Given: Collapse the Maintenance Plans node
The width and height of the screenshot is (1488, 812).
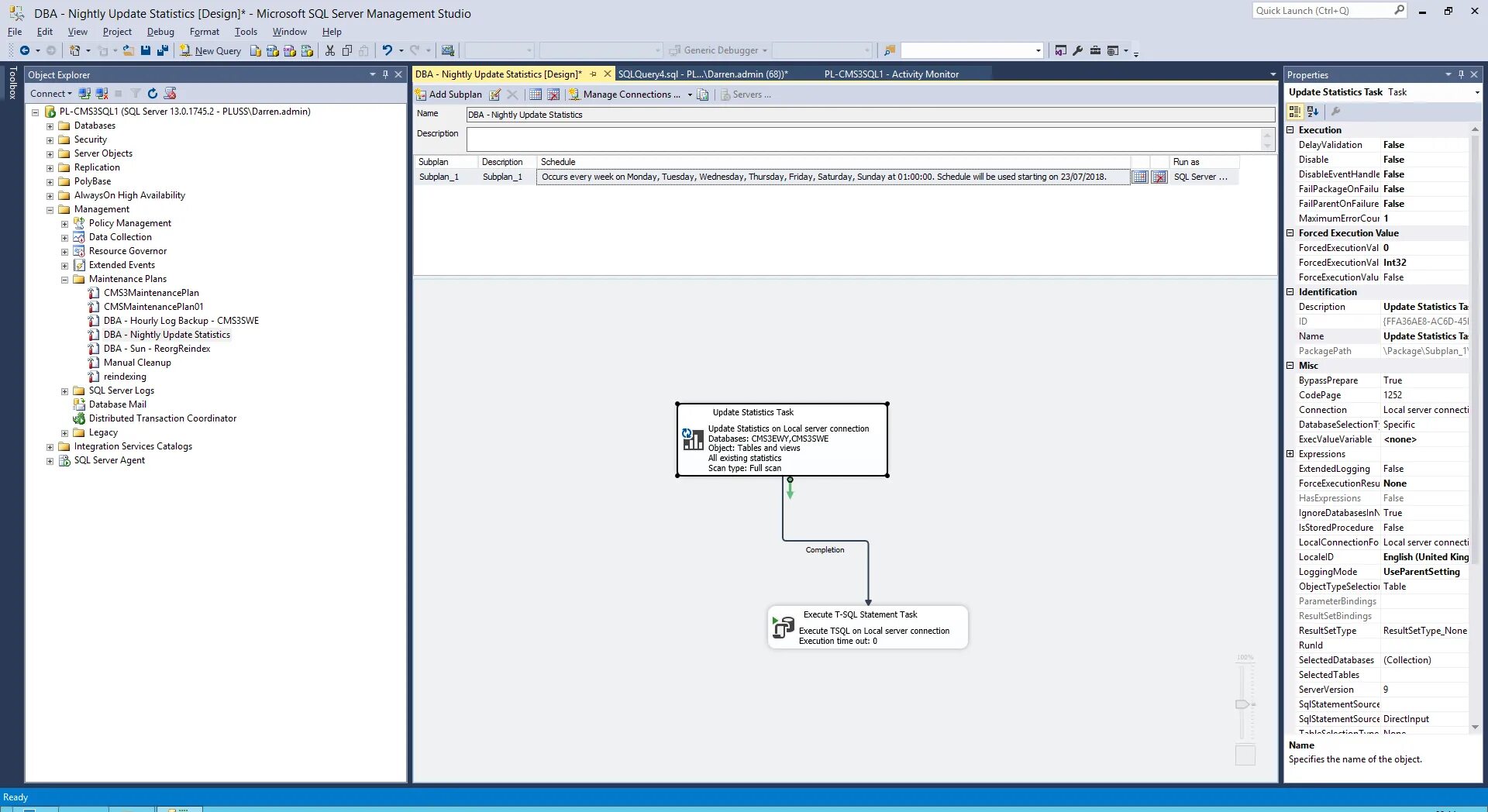Looking at the screenshot, I should click(x=65, y=280).
